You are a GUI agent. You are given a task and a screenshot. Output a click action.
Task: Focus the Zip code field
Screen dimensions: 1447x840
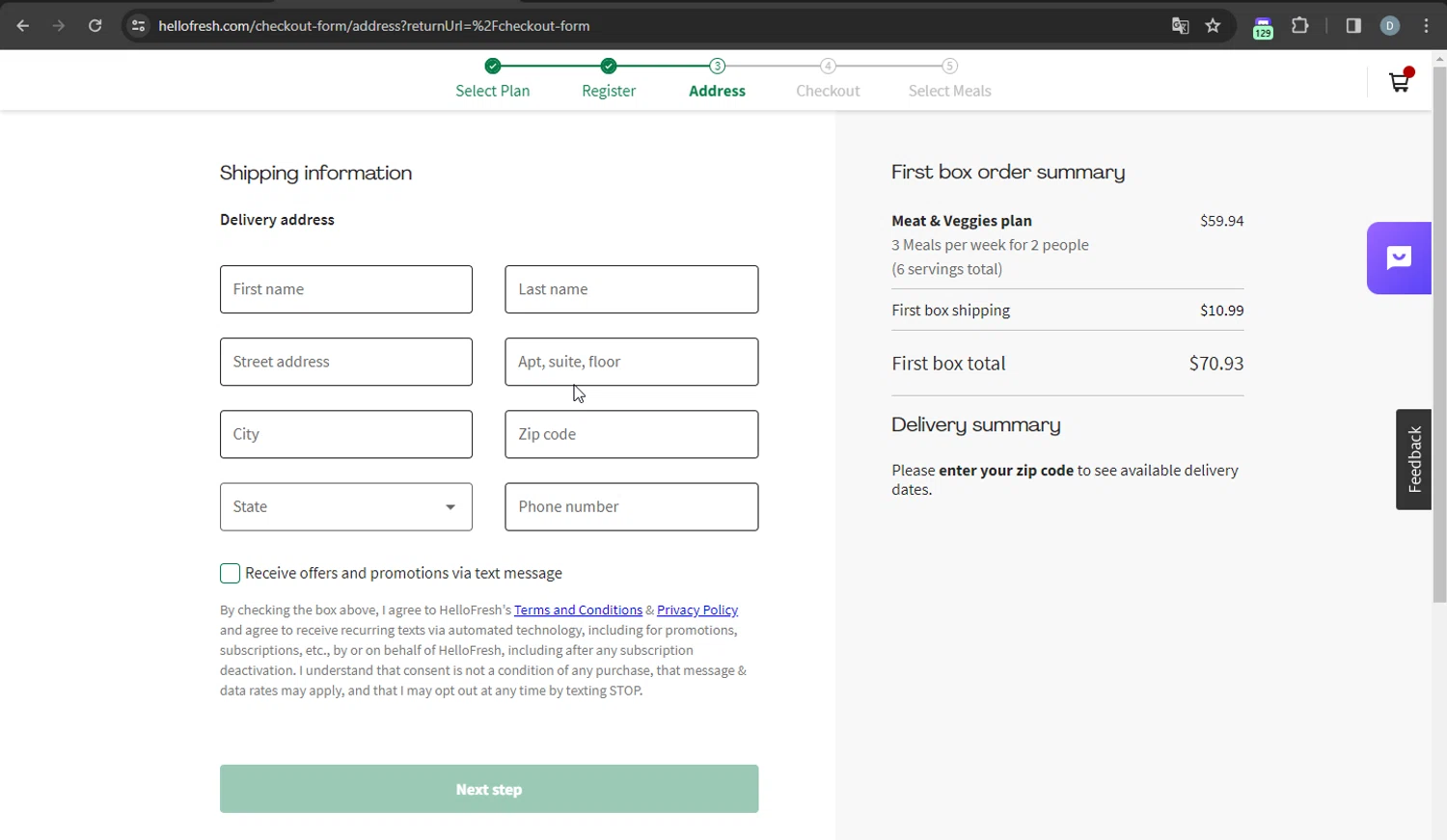click(x=632, y=434)
